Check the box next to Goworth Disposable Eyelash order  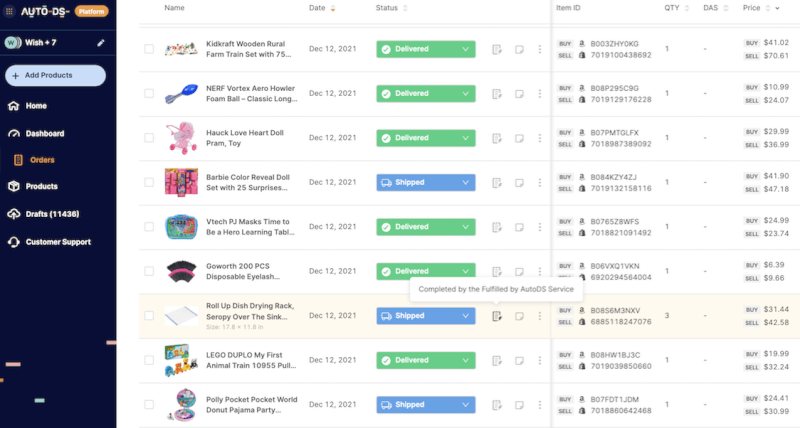[x=149, y=271]
